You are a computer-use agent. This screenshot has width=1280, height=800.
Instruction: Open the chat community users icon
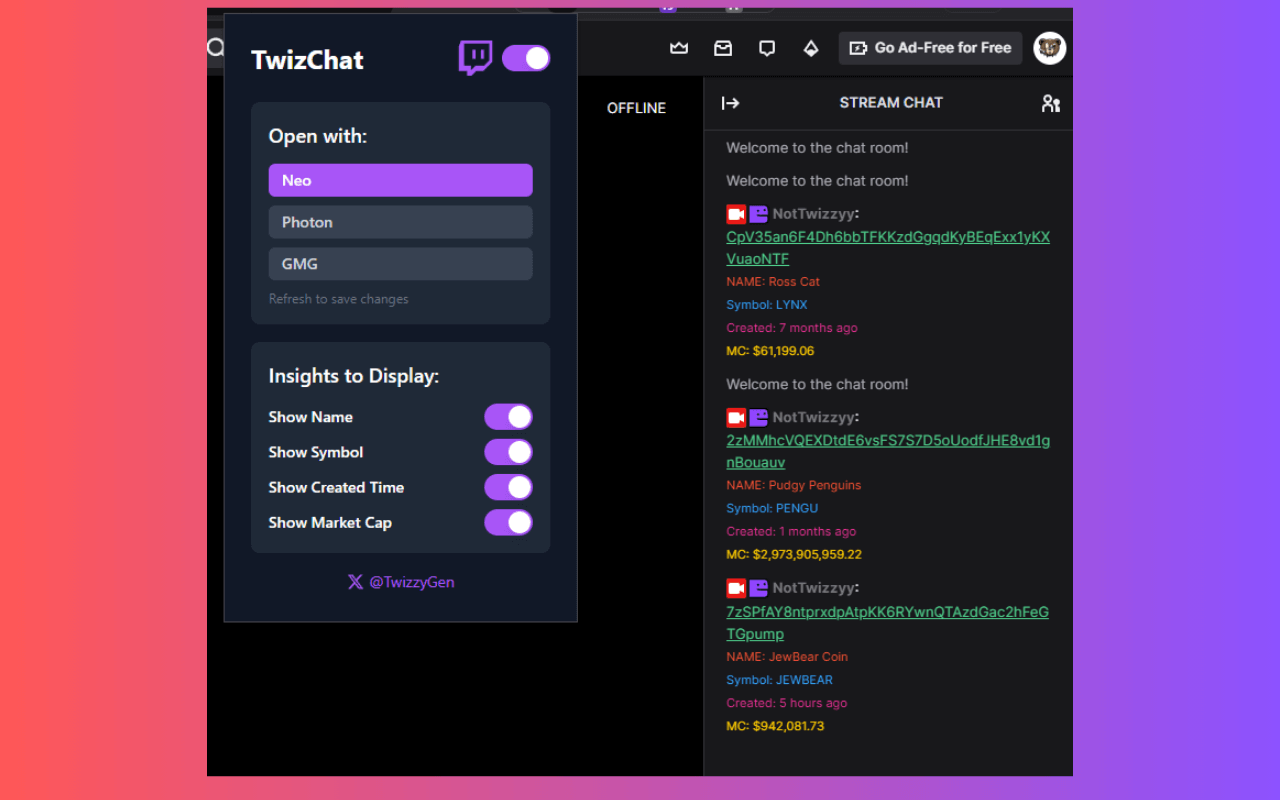1050,103
